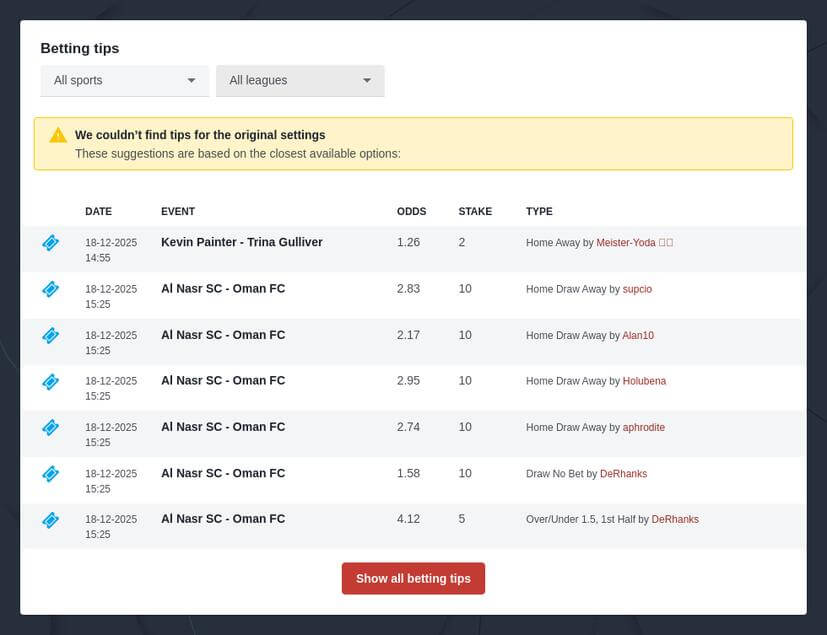Expand the All leagues dropdown
Viewport: 827px width, 635px height.
click(299, 80)
